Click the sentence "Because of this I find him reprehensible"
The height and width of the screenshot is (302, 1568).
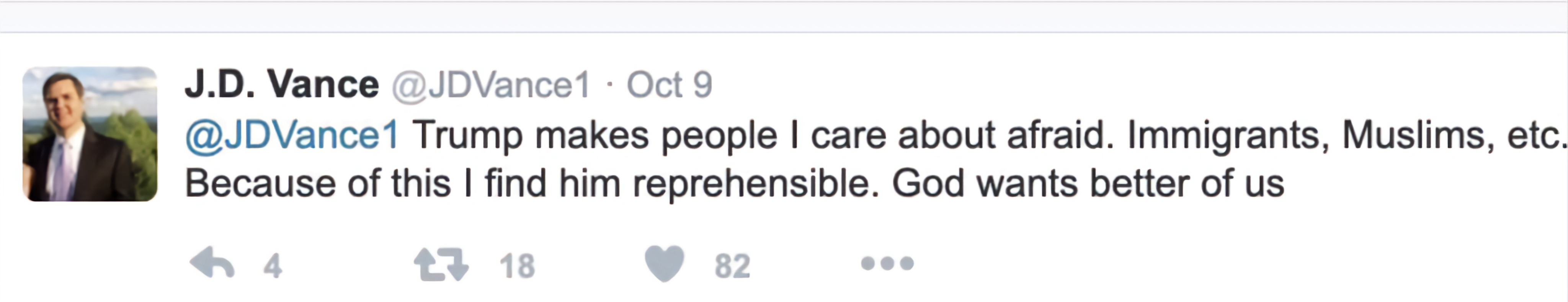coord(531,184)
